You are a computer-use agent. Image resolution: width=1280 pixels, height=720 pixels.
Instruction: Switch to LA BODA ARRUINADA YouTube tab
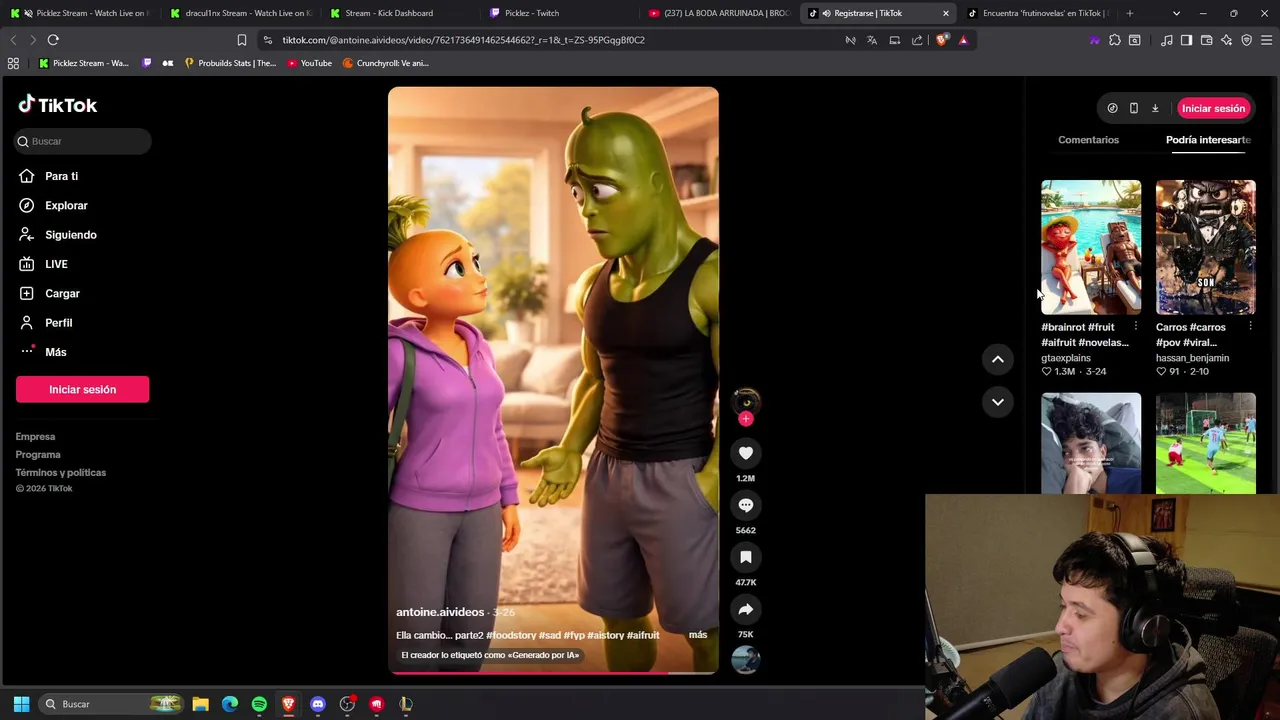(x=720, y=13)
